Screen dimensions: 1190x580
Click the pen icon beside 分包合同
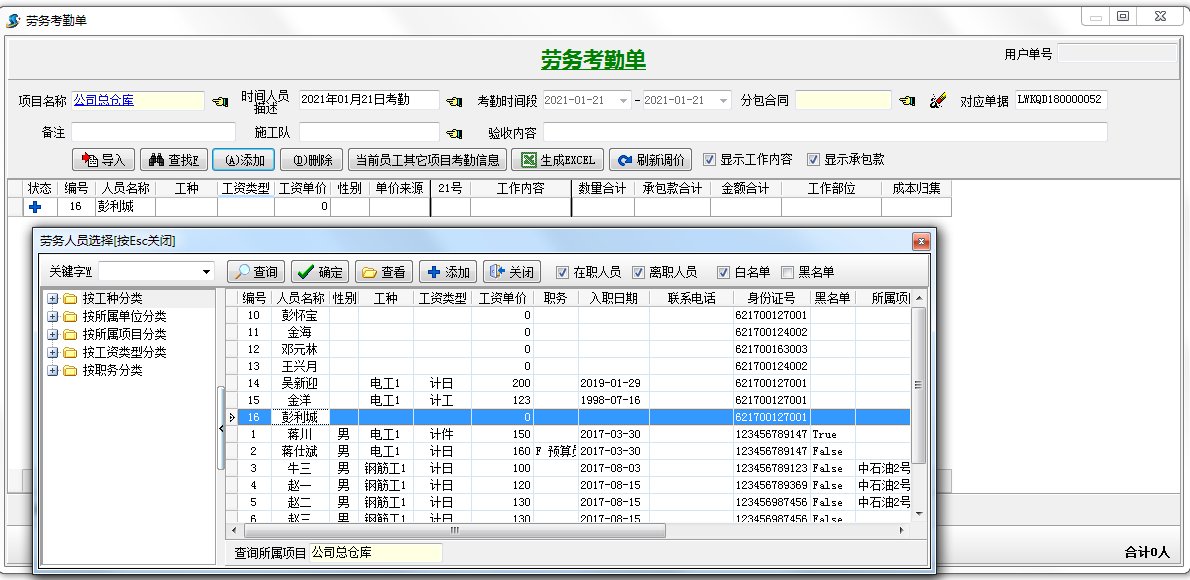937,101
